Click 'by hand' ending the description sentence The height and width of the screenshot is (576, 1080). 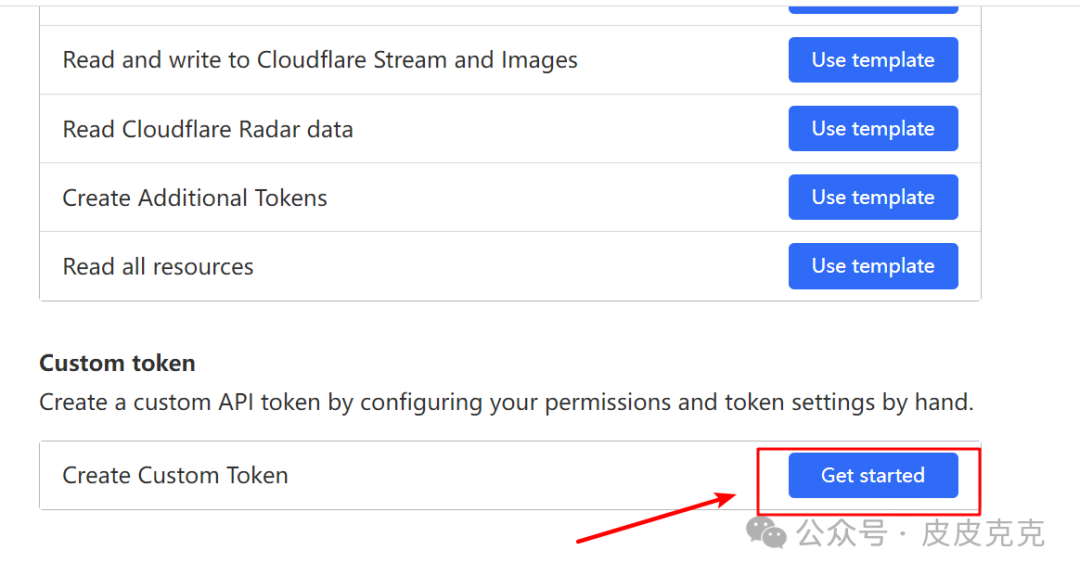[x=934, y=403]
